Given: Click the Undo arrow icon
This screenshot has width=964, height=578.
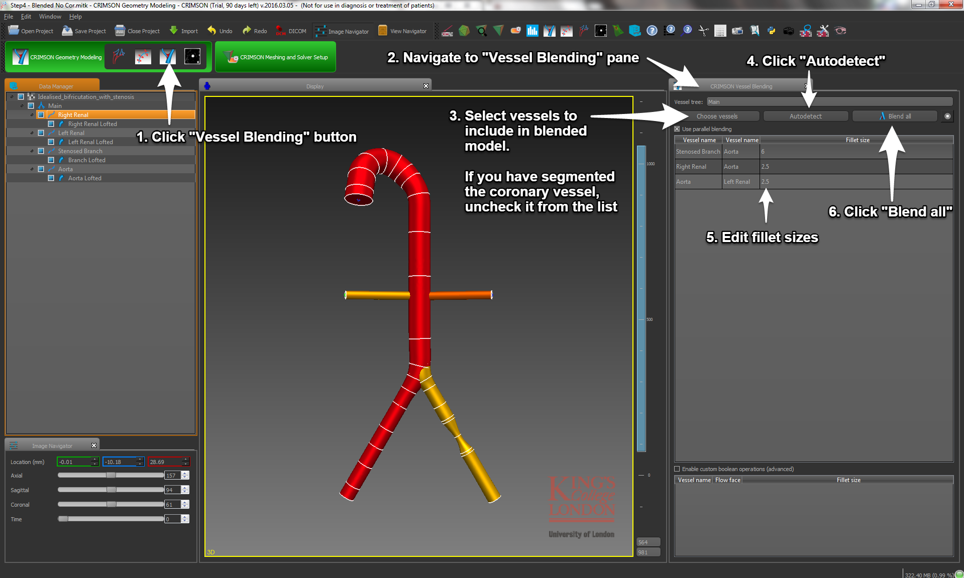Looking at the screenshot, I should [x=212, y=31].
